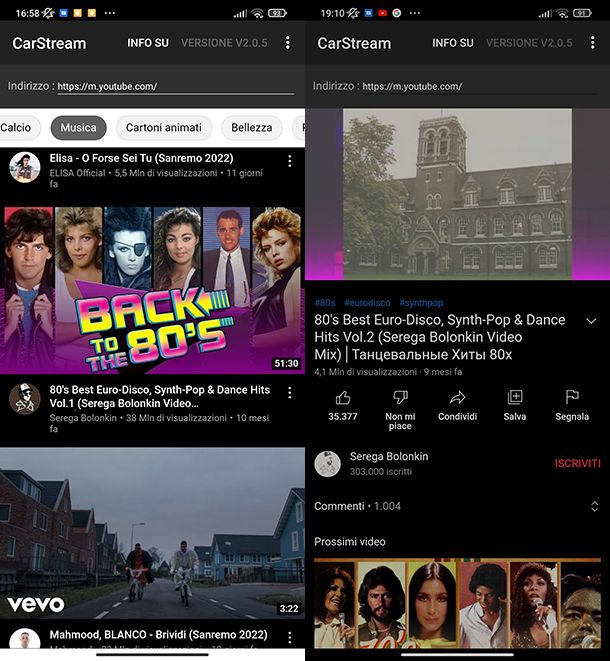Open ELISA Official channel avatar

(24, 167)
